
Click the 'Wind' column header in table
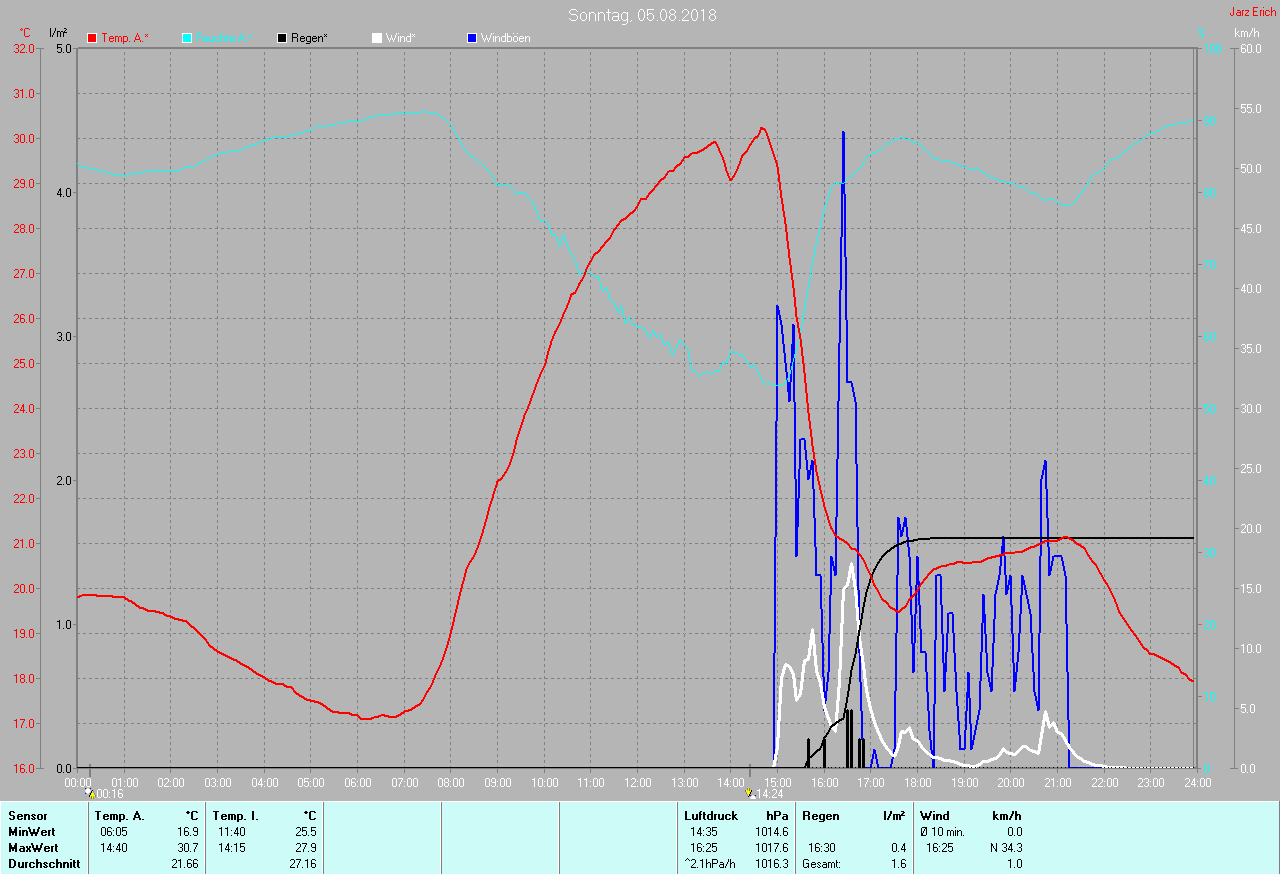coord(935,816)
